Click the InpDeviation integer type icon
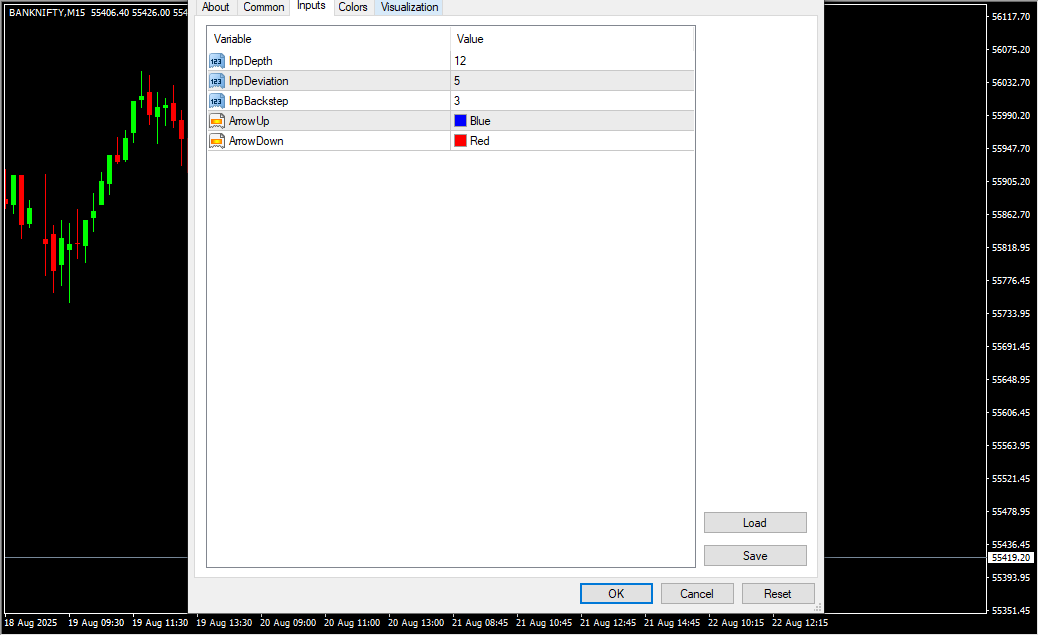Image resolution: width=1039 pixels, height=636 pixels. tap(216, 81)
